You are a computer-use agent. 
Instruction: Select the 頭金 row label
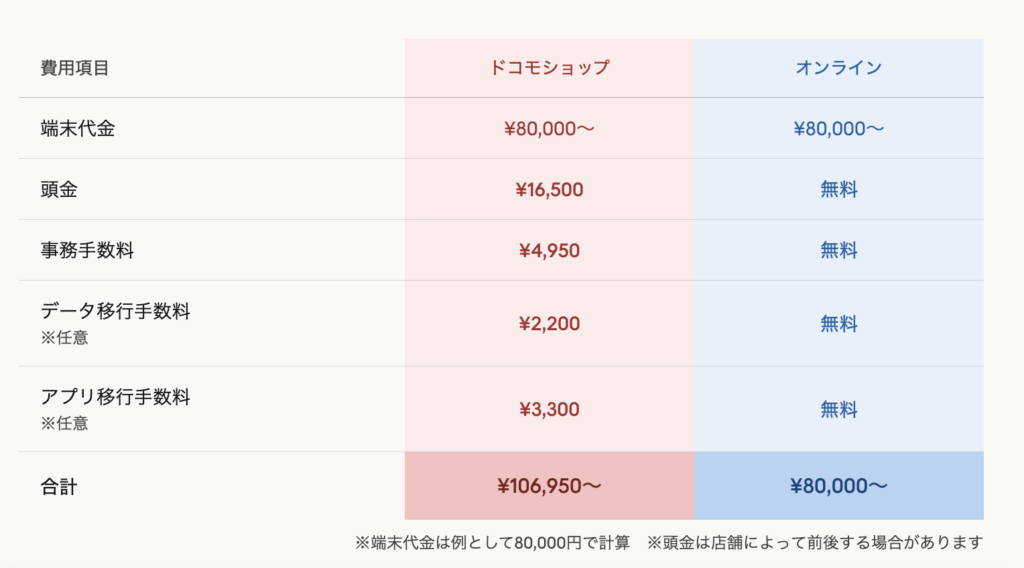59,189
